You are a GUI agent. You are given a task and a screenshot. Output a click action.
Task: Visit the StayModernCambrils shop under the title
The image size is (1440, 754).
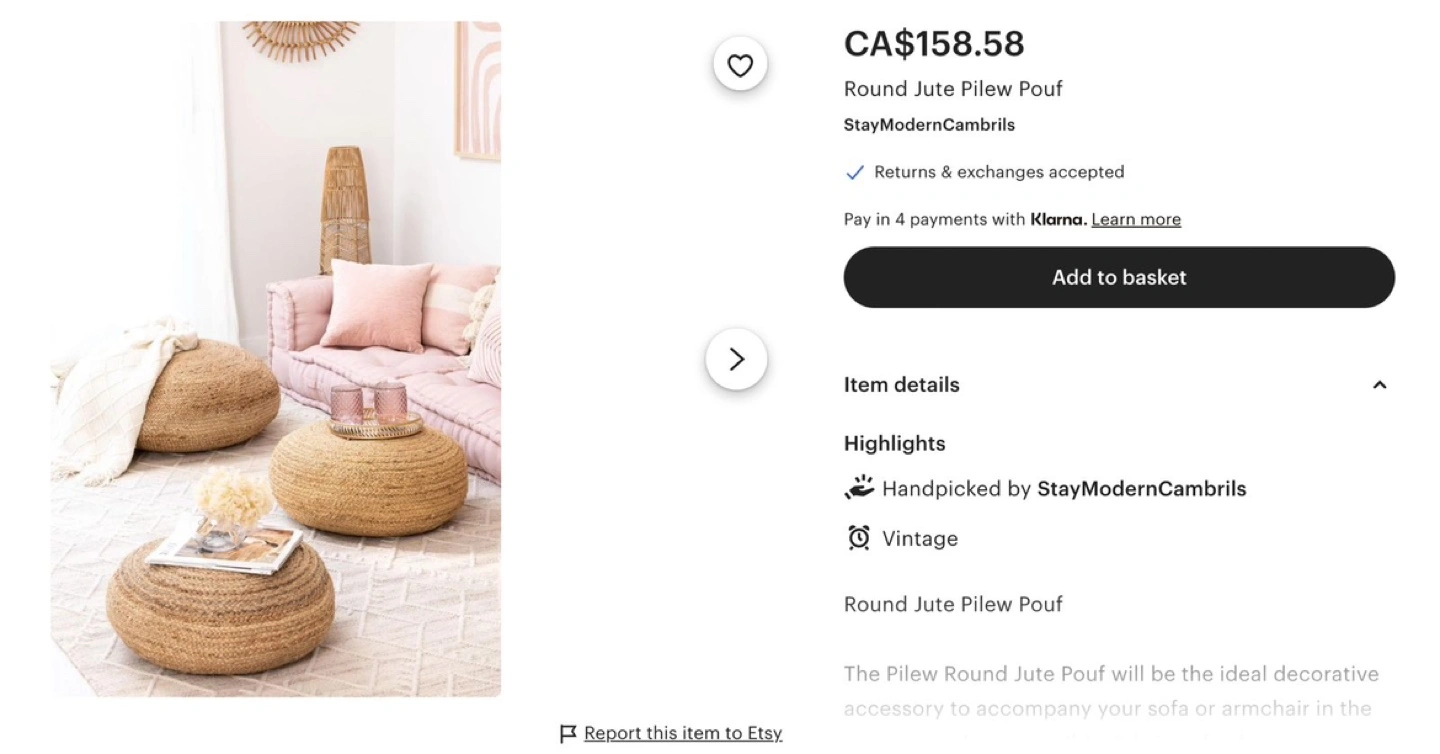click(x=929, y=125)
